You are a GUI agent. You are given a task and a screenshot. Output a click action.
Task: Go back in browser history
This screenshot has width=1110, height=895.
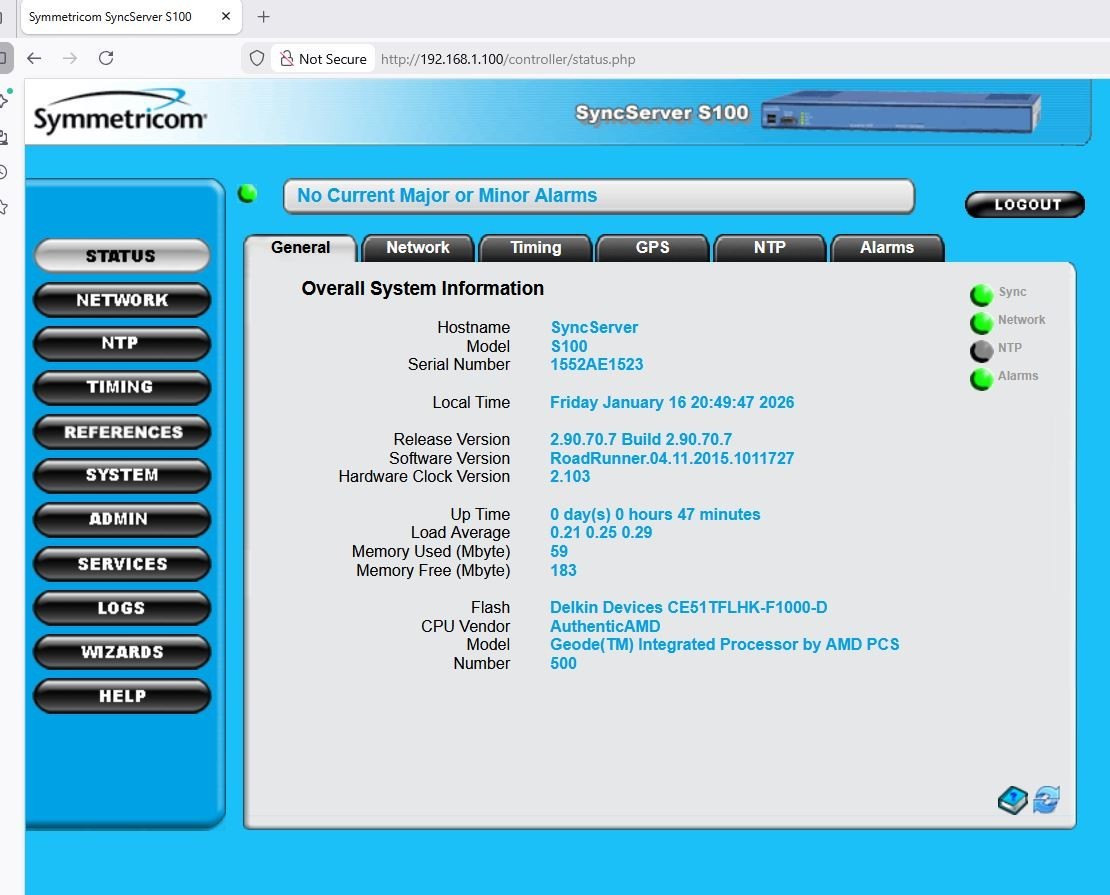(x=34, y=58)
